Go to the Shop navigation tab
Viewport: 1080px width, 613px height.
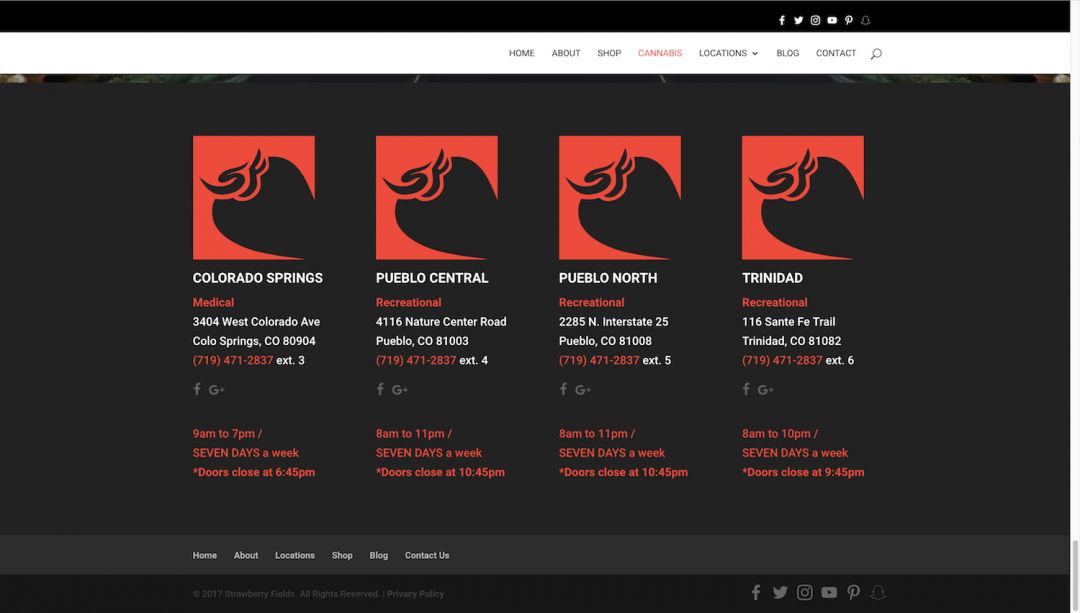609,54
